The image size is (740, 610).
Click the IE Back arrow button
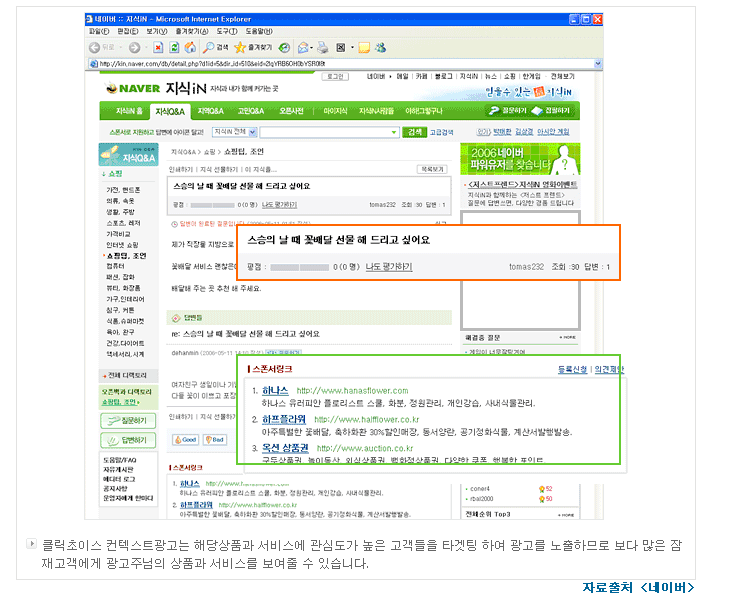click(94, 48)
